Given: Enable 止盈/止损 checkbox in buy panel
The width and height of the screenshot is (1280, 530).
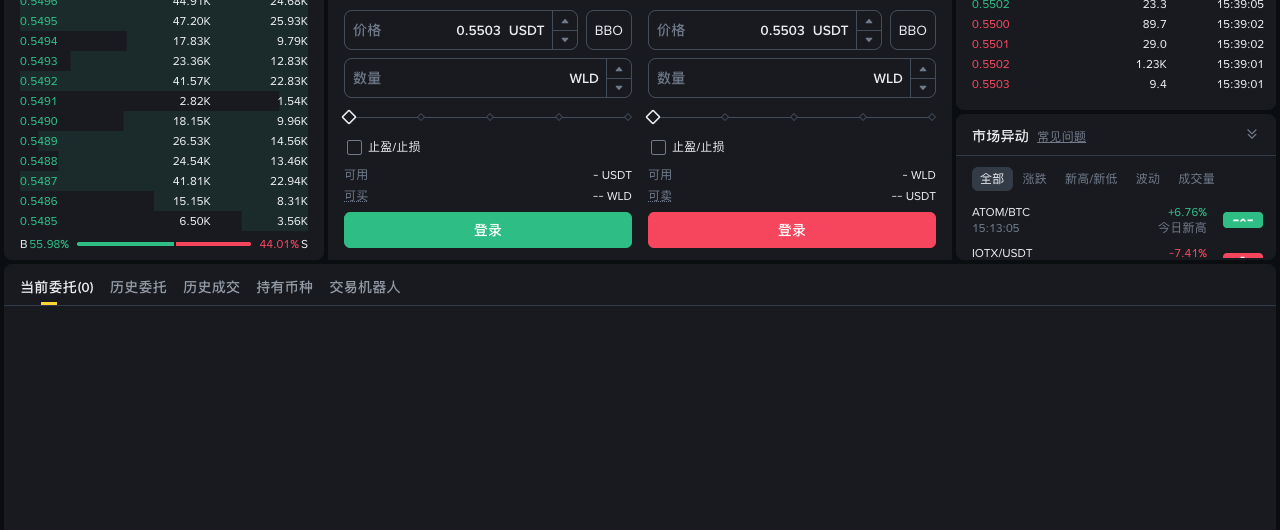Looking at the screenshot, I should 354,147.
